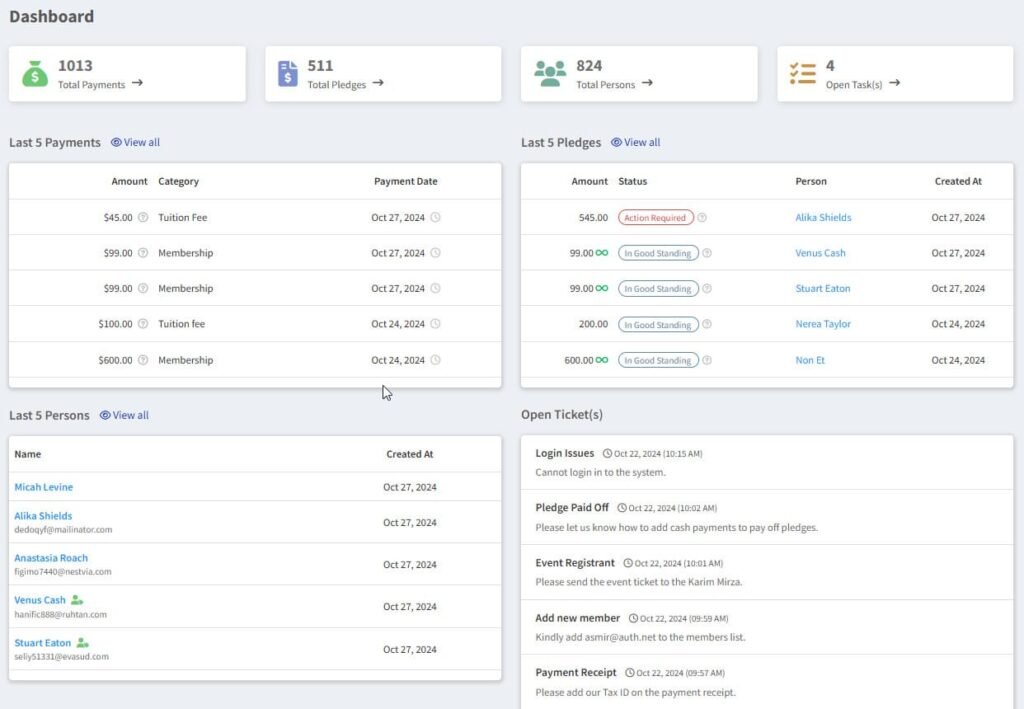Open Nerea Taylor pledge person link
Image resolution: width=1024 pixels, height=709 pixels.
pos(823,324)
